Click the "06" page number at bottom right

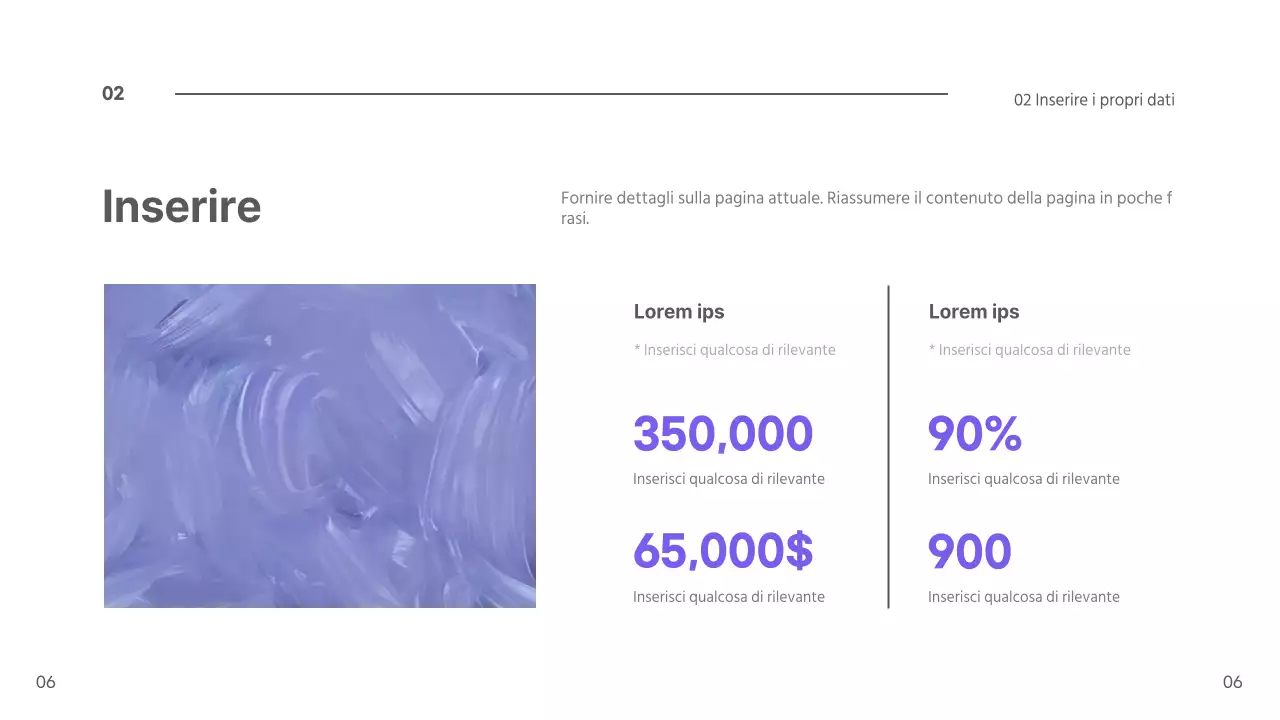pyautogui.click(x=1232, y=682)
